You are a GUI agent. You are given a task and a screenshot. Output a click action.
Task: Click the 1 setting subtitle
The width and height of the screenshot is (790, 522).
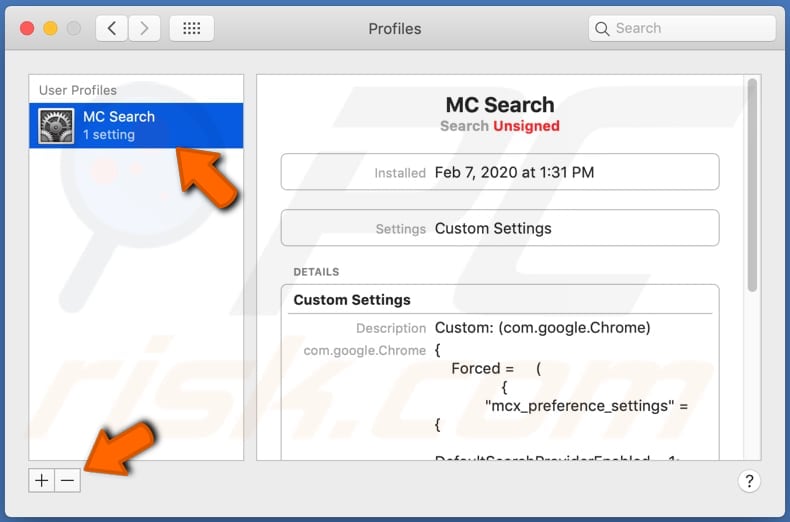point(109,135)
